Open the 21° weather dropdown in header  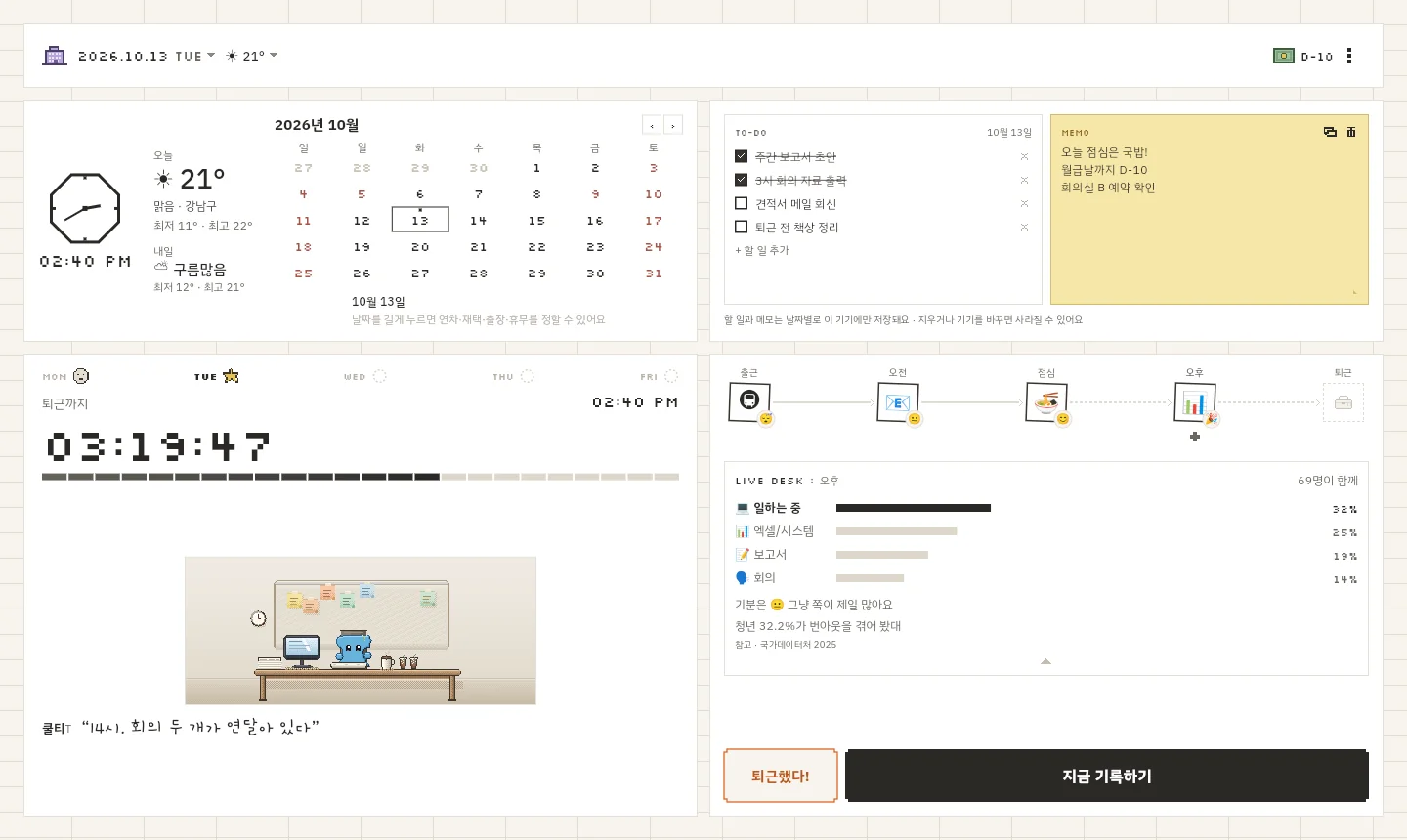pyautogui.click(x=252, y=56)
